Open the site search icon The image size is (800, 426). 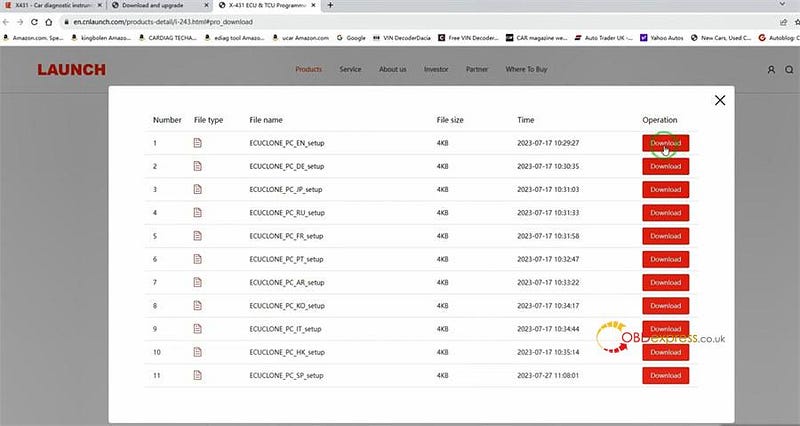pos(789,70)
